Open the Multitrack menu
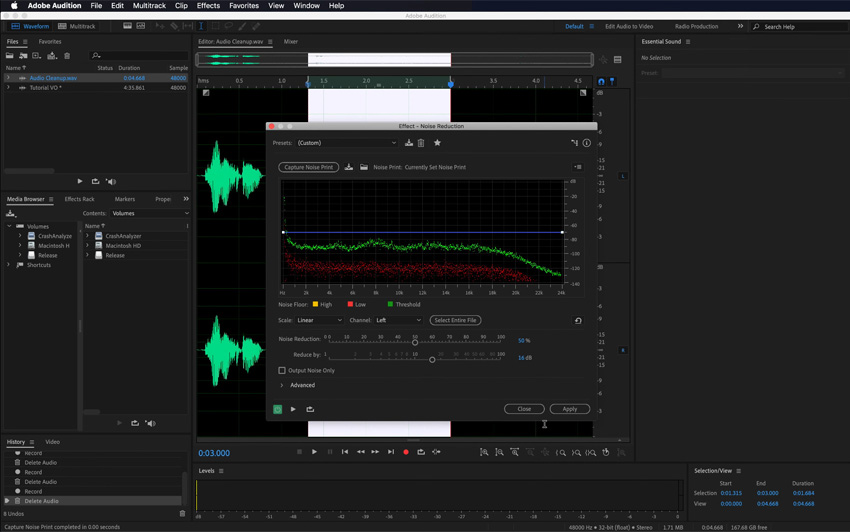The height and width of the screenshot is (532, 850). point(149,5)
